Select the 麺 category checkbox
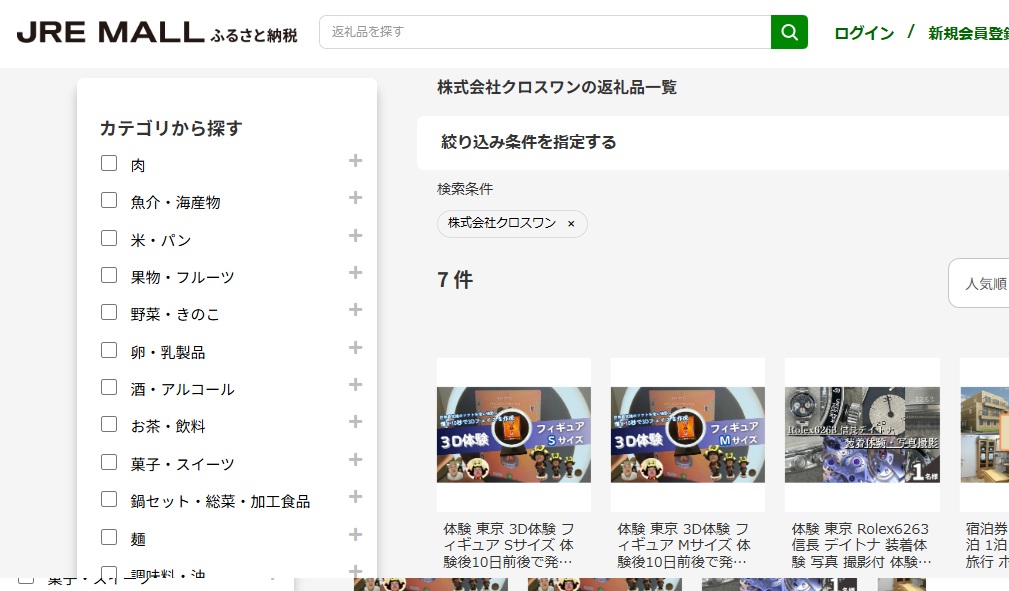 109,537
